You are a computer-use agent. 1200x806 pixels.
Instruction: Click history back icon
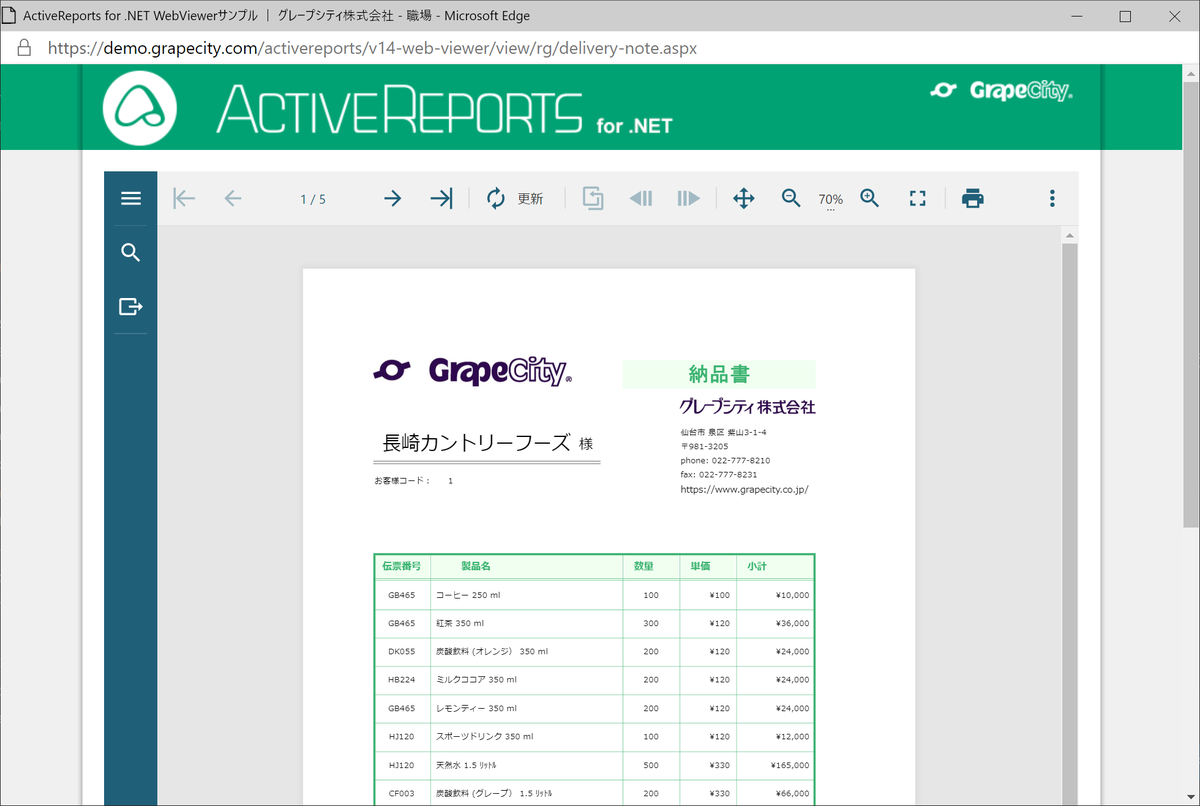pos(641,198)
